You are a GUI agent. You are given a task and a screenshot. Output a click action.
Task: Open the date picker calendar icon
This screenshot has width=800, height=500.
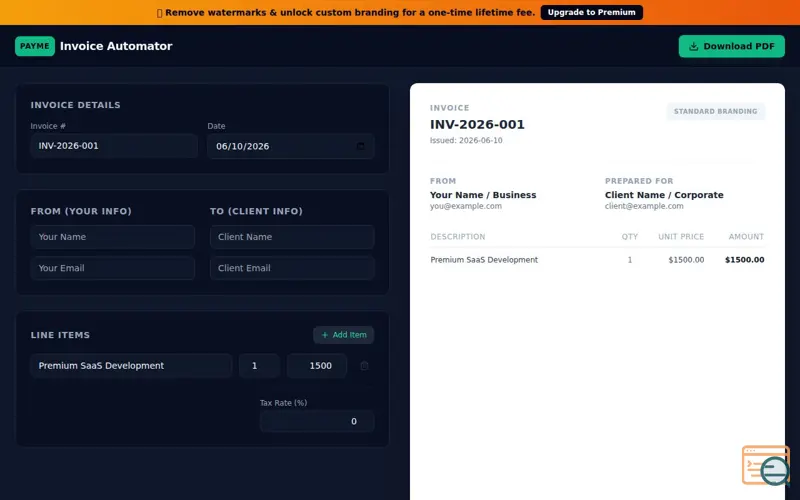[361, 146]
